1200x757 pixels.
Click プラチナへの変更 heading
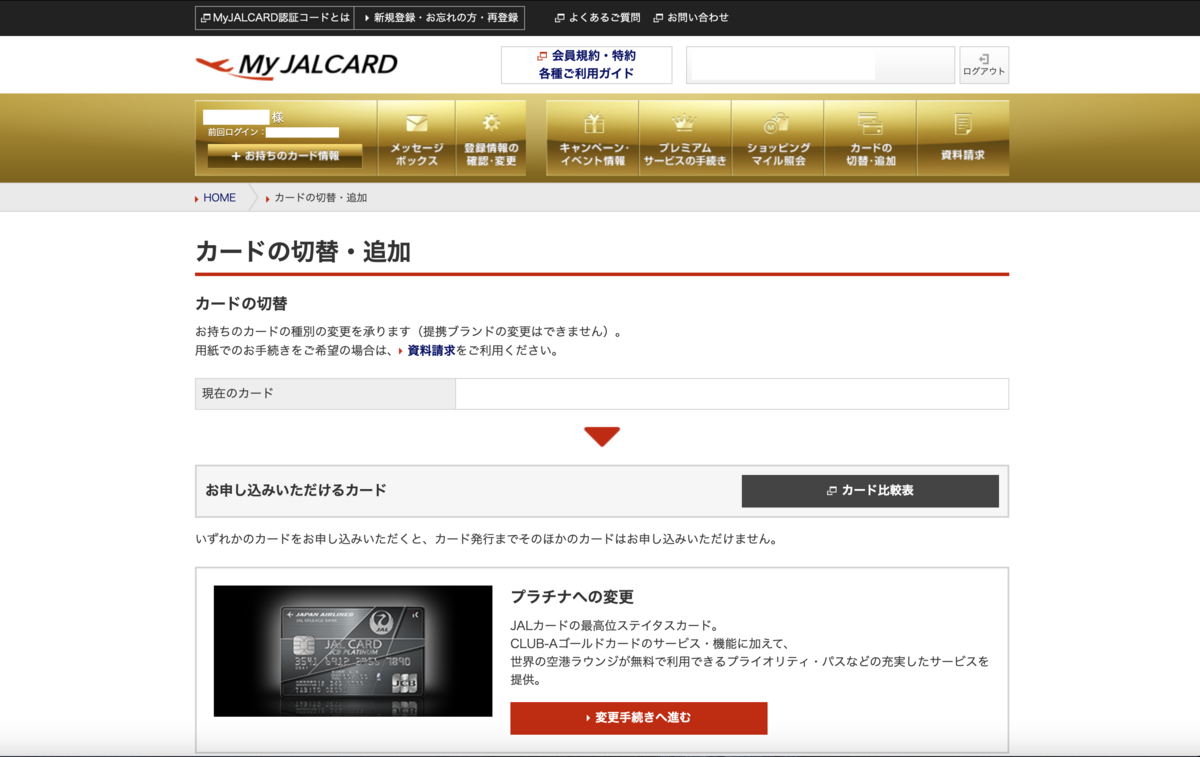pos(572,597)
